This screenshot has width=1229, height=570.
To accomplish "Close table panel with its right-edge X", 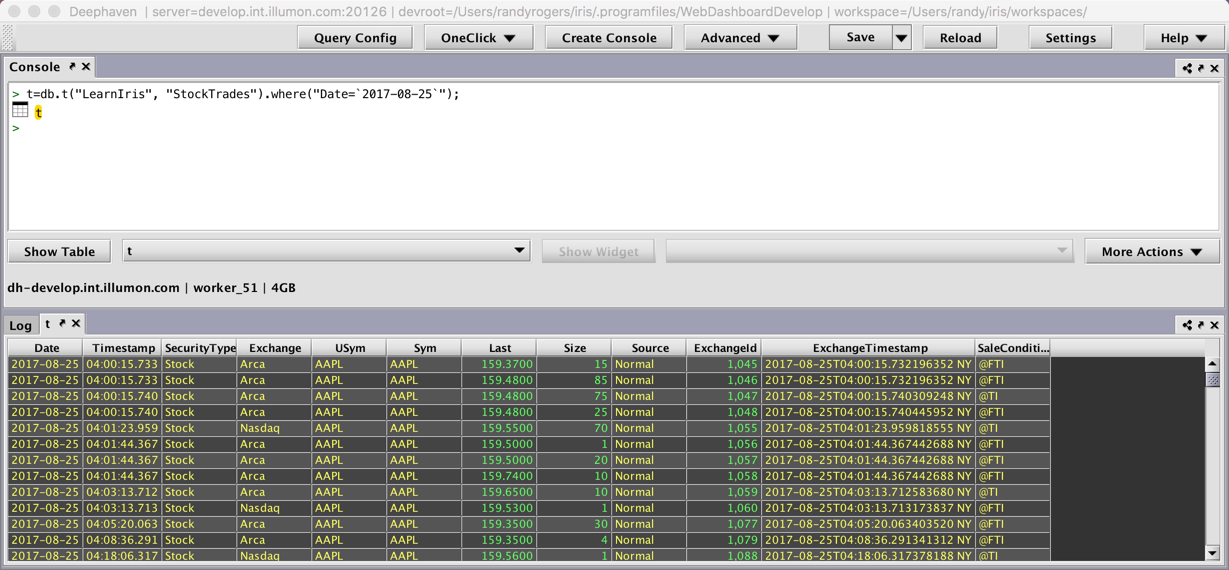I will pyautogui.click(x=1215, y=325).
